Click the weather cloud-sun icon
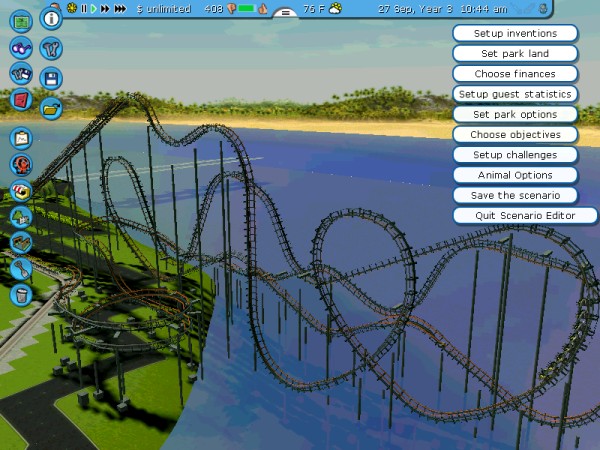Image resolution: width=600 pixels, height=450 pixels. click(x=335, y=8)
